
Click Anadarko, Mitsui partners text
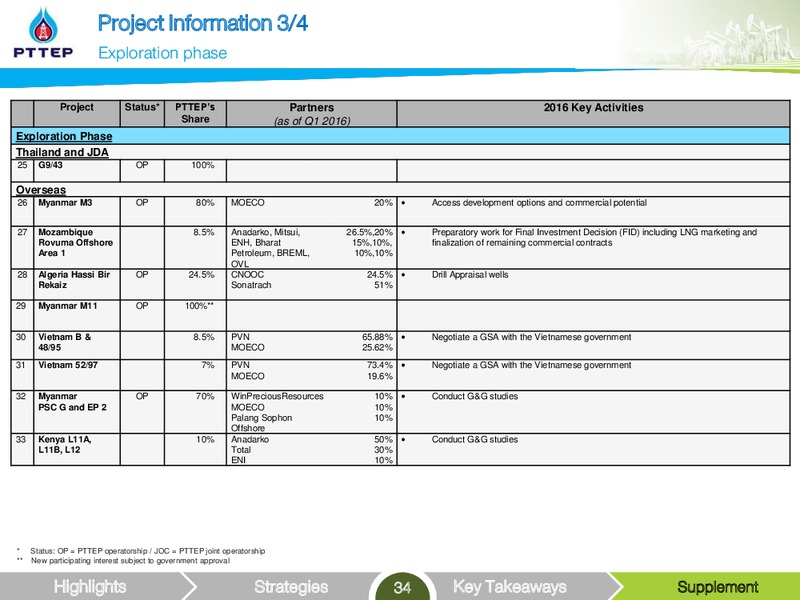click(x=265, y=233)
